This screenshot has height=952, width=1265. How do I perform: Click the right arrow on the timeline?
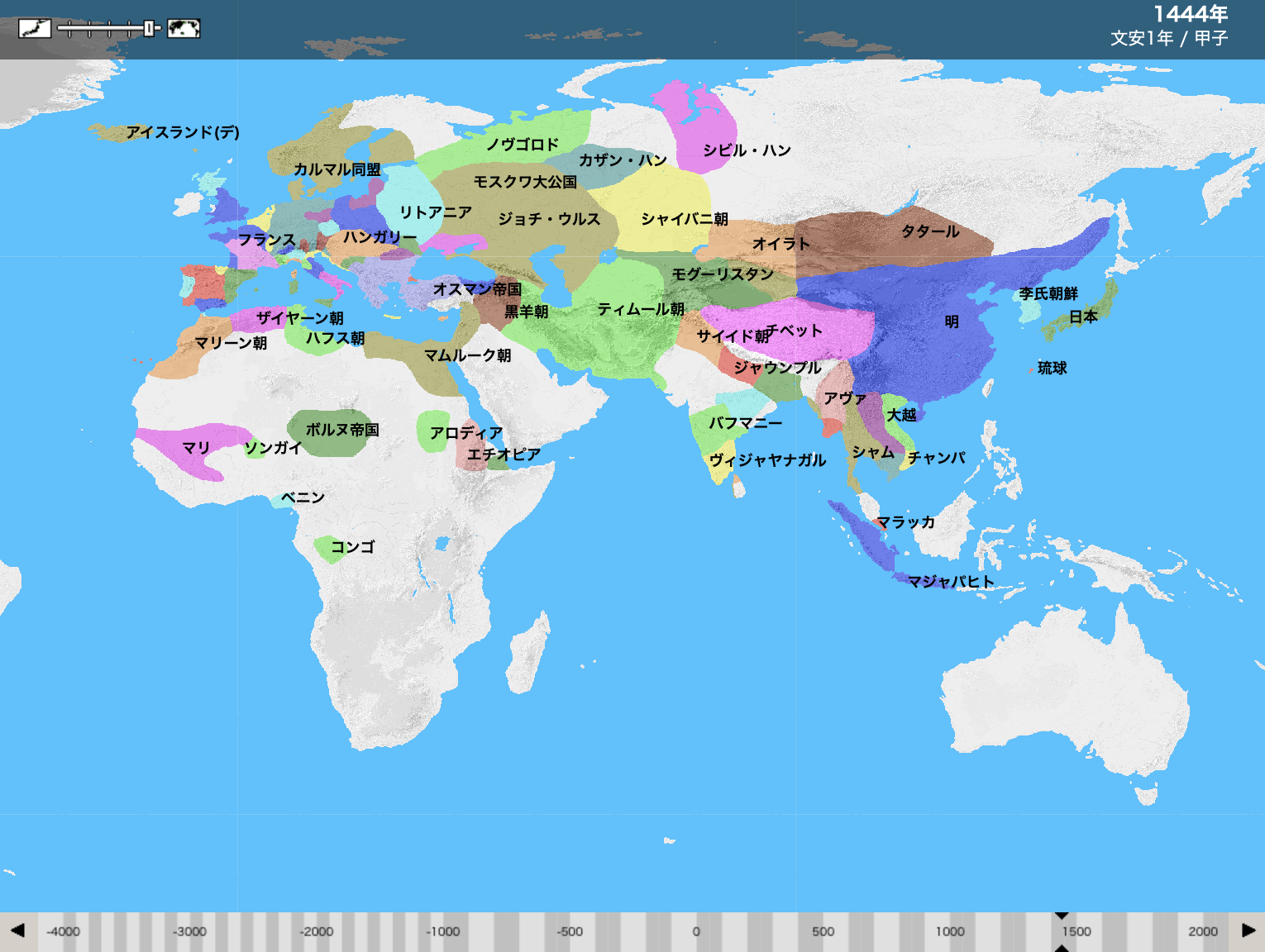[1248, 931]
